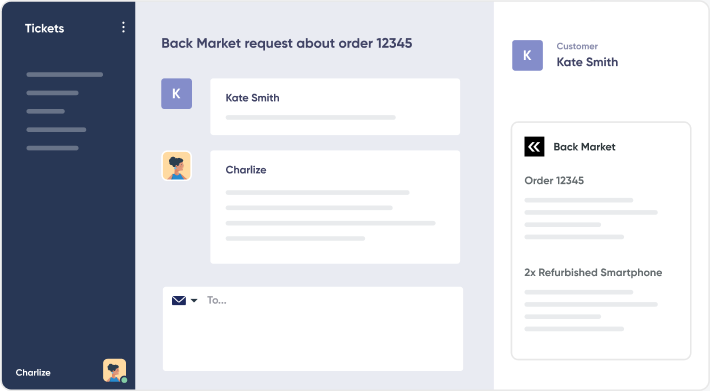Image resolution: width=710 pixels, height=391 pixels.
Task: Open Kate Smith's message card
Action: tap(335, 107)
